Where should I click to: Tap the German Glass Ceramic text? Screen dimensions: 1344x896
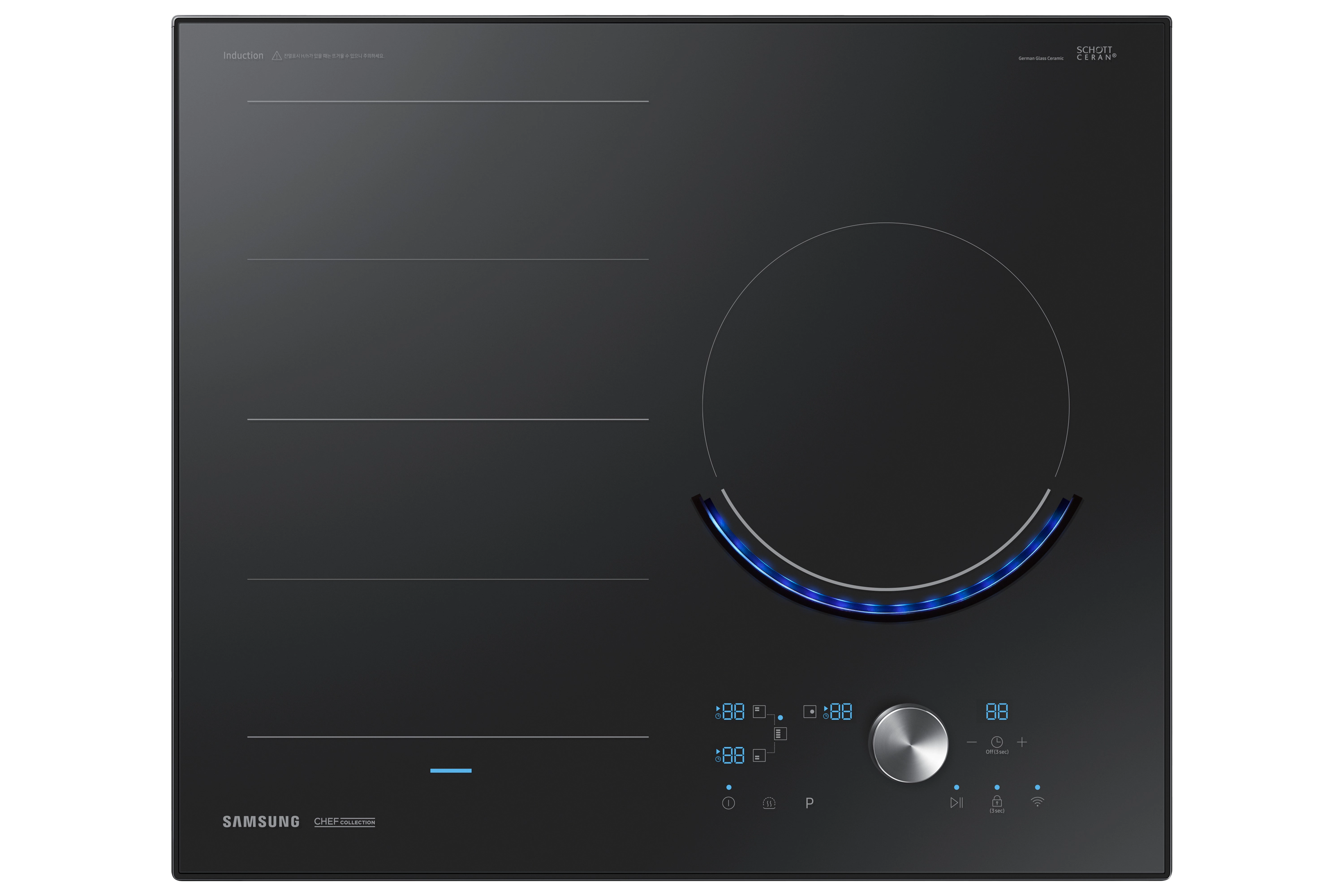1041,58
